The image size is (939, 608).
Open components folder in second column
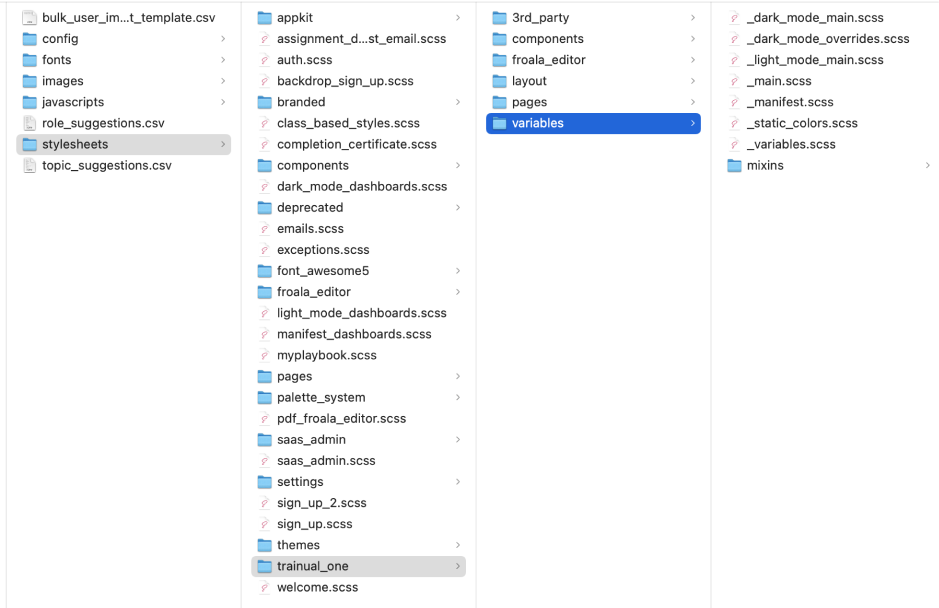click(358, 165)
